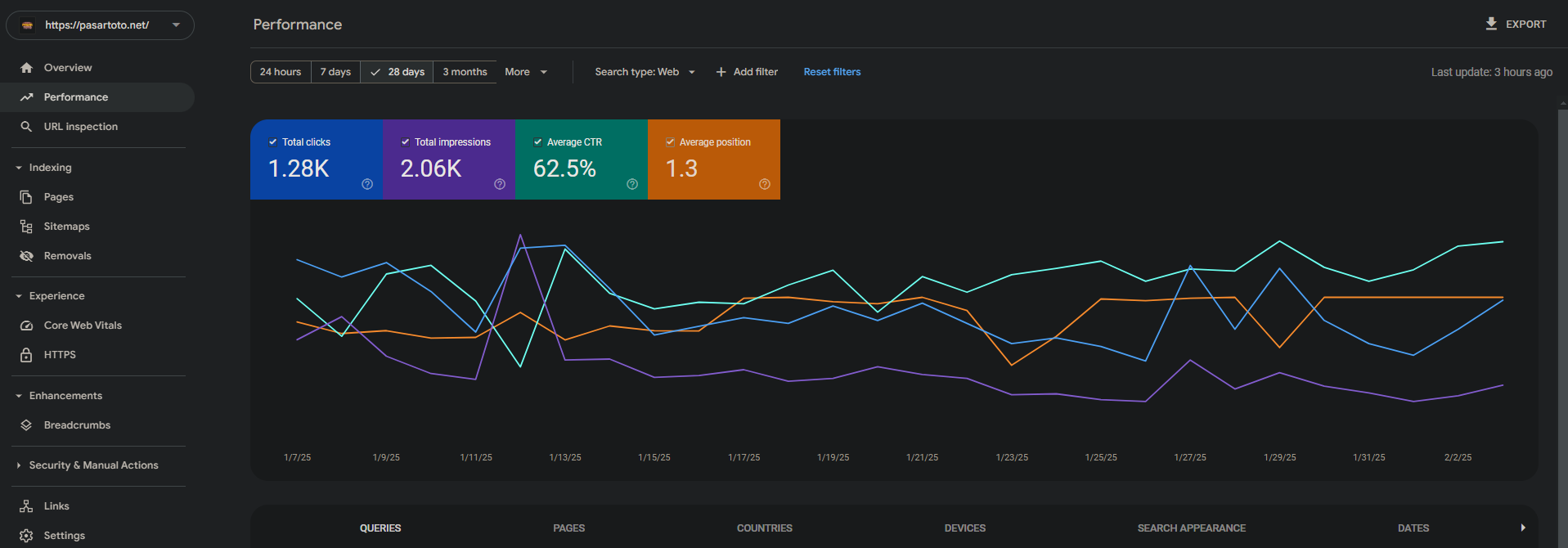Screen dimensions: 1568x548
Task: Uncheck the Total impressions checkbox
Action: tap(405, 142)
